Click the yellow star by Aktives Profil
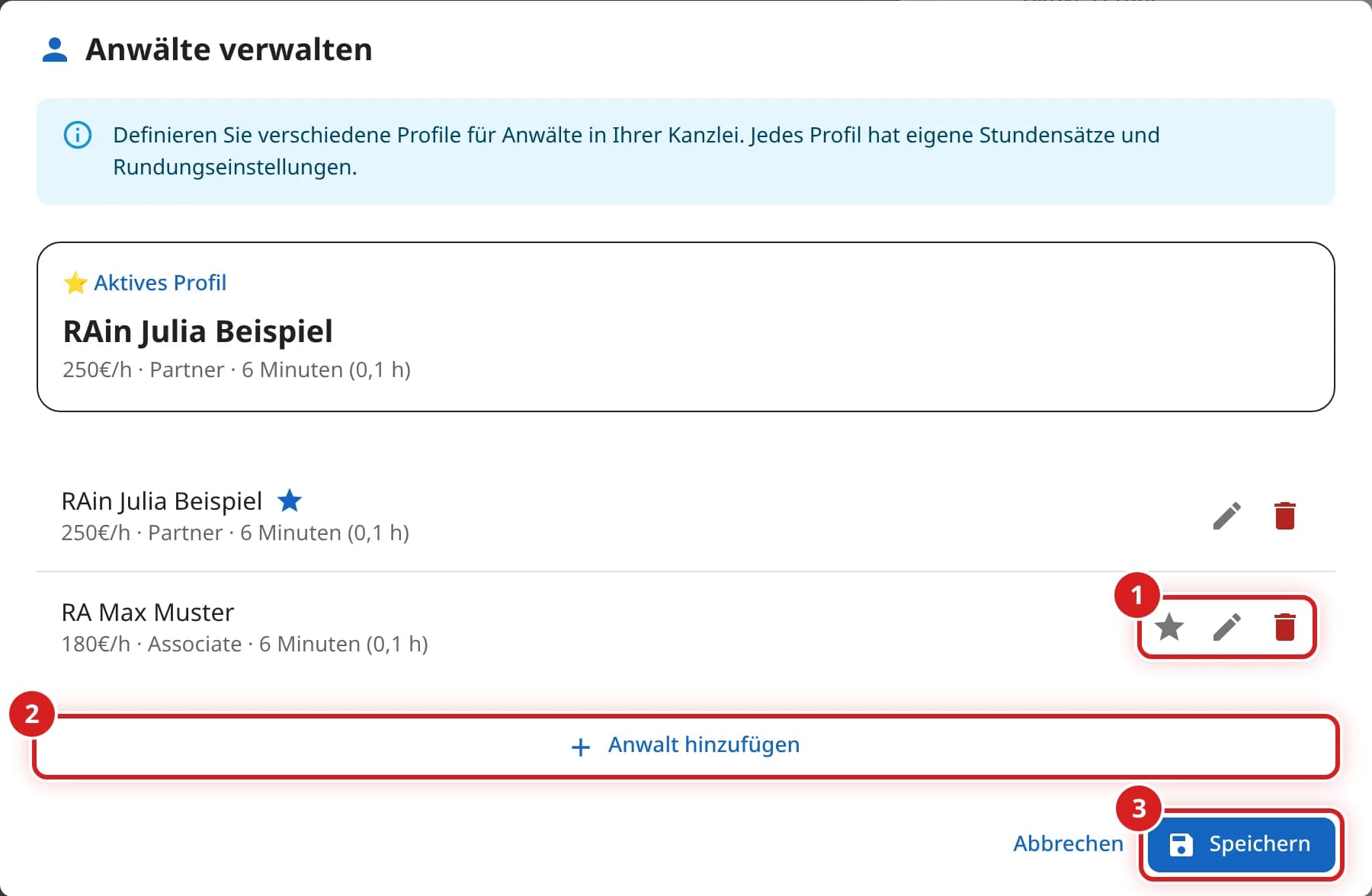This screenshot has height=896, width=1372. point(75,283)
